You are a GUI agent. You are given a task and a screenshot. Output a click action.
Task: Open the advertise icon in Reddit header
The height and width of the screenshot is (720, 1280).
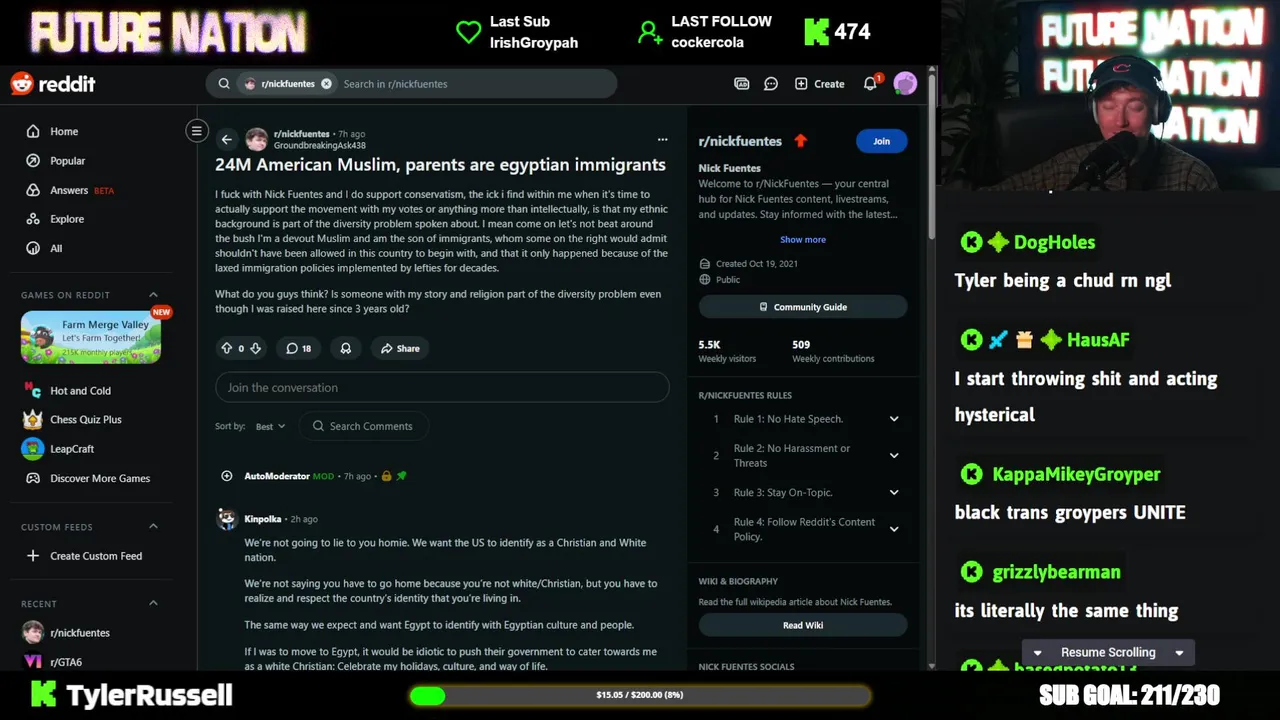tap(741, 84)
